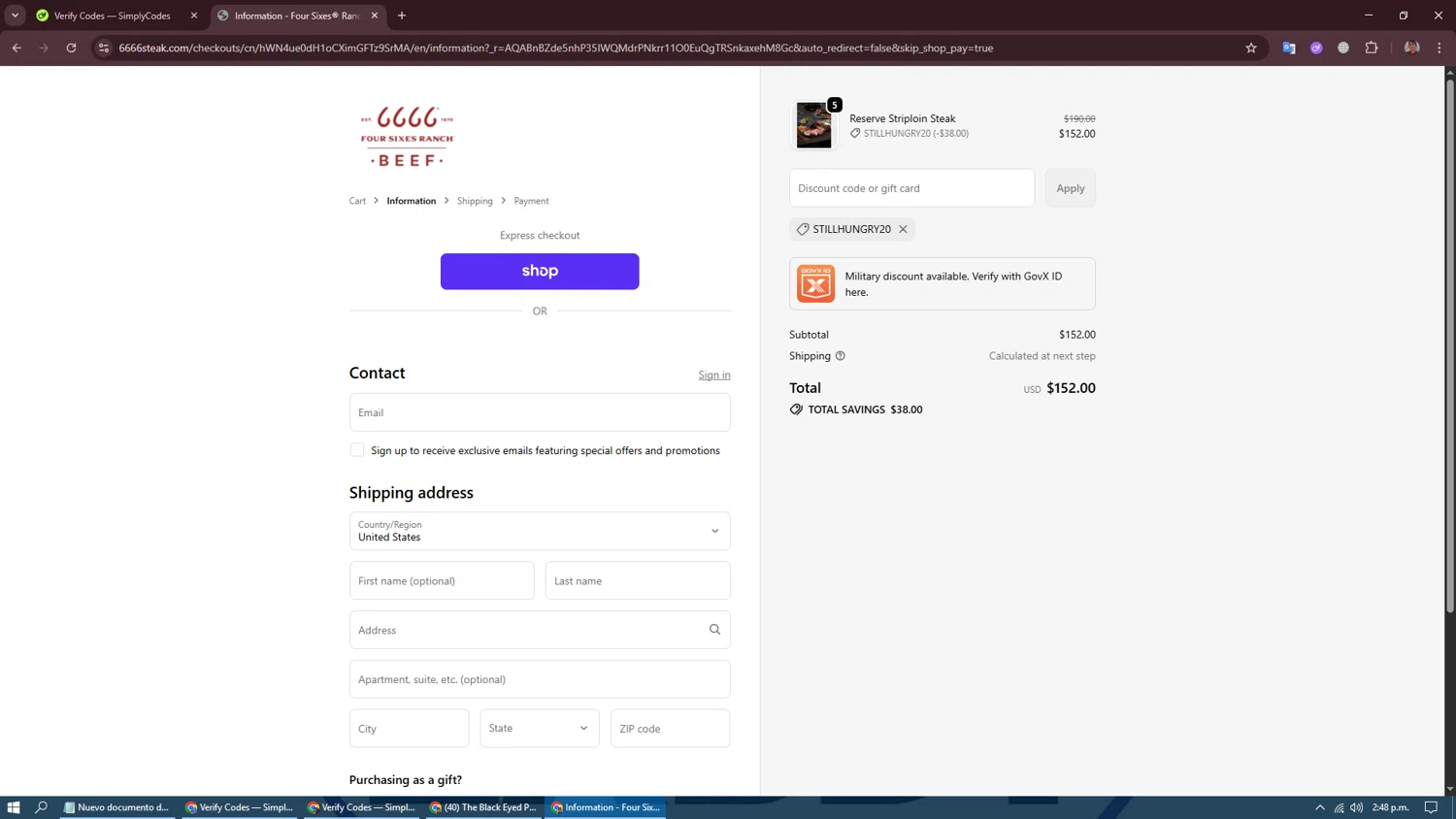Image resolution: width=1456 pixels, height=819 pixels.
Task: Open the Chrome profile avatar
Action: click(1411, 48)
